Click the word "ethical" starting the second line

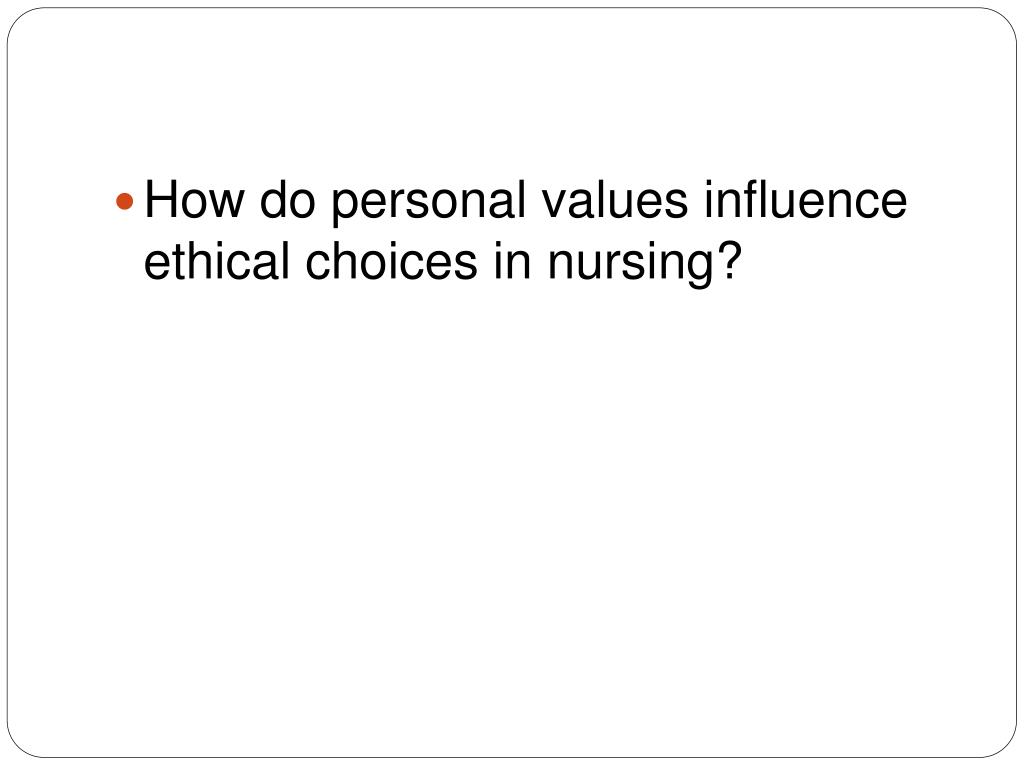click(x=217, y=261)
